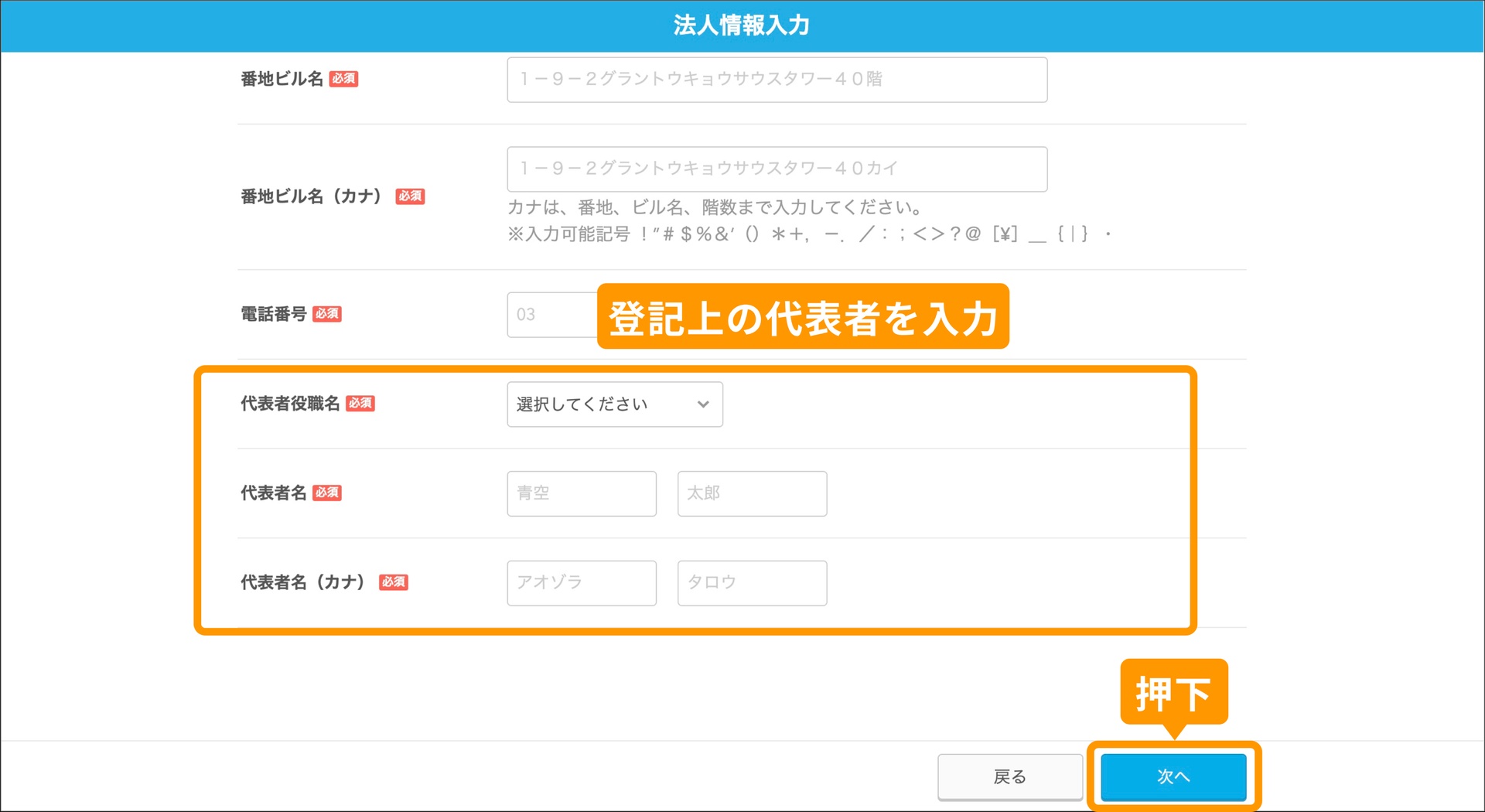Image resolution: width=1485 pixels, height=812 pixels.
Task: Click inside the 番地ビル名 input field
Action: pyautogui.click(x=776, y=79)
